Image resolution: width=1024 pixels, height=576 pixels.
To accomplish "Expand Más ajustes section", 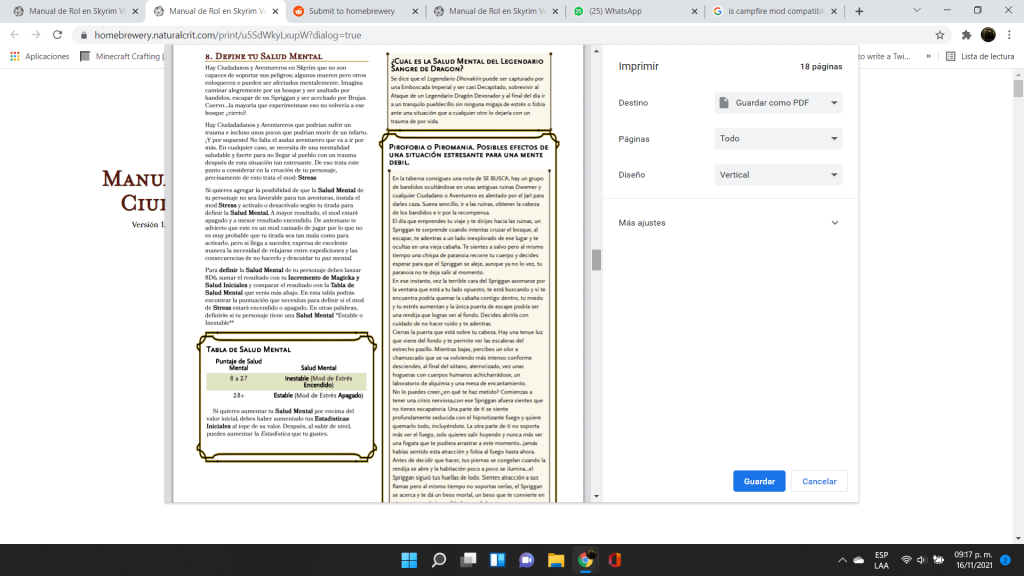I will click(x=728, y=223).
